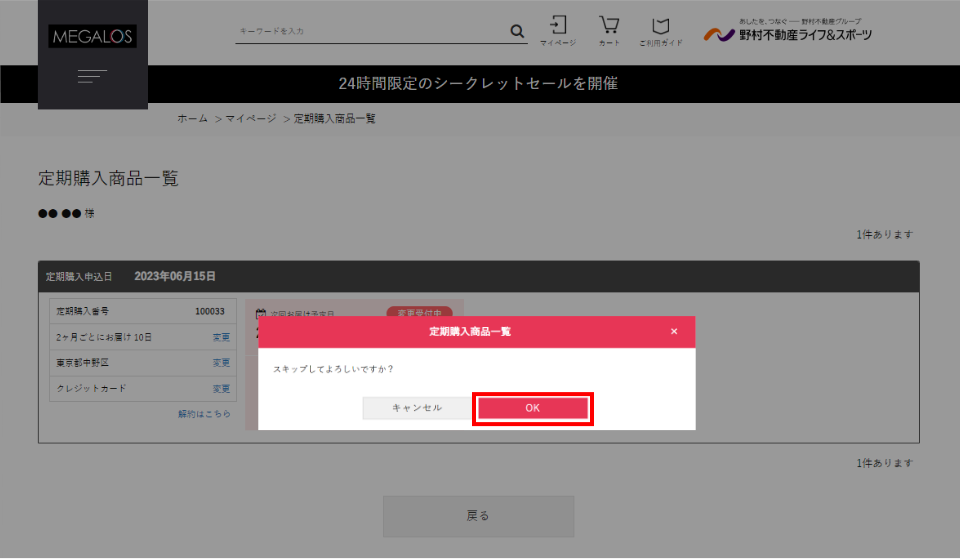
Task: Click the search magnifier icon
Action: 517,31
